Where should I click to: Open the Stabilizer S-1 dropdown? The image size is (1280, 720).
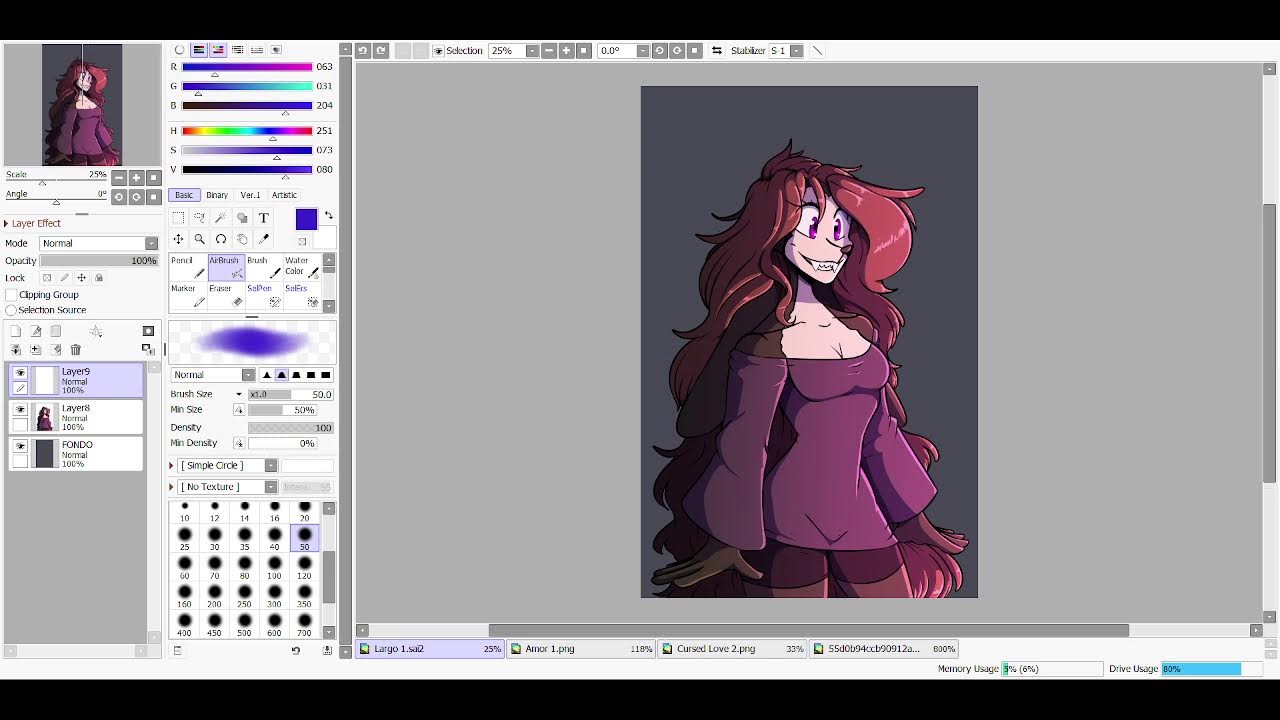pos(786,51)
